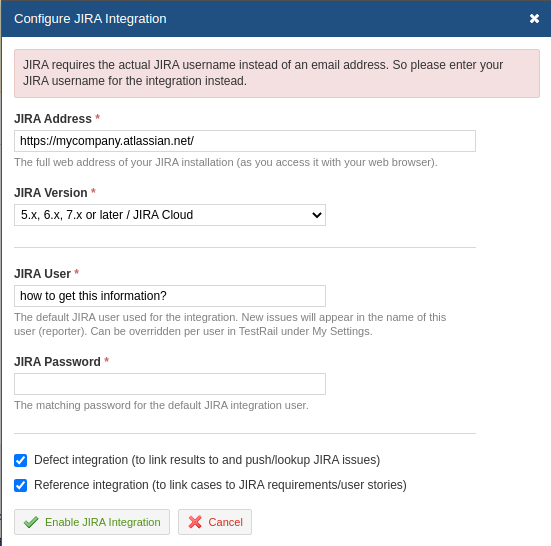Click the 'matching password' help text

tap(161, 405)
